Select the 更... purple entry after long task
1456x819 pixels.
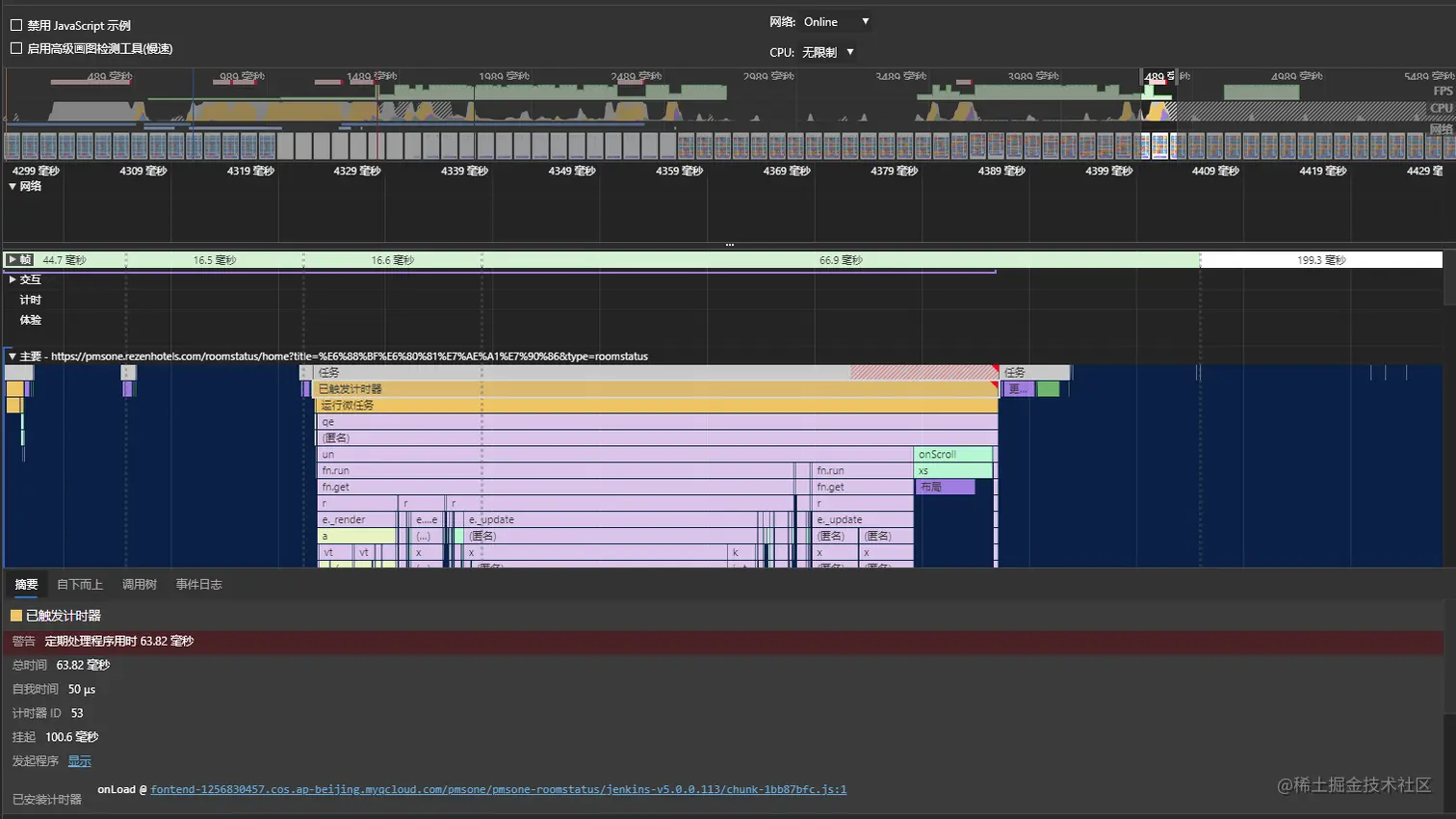(x=1018, y=388)
